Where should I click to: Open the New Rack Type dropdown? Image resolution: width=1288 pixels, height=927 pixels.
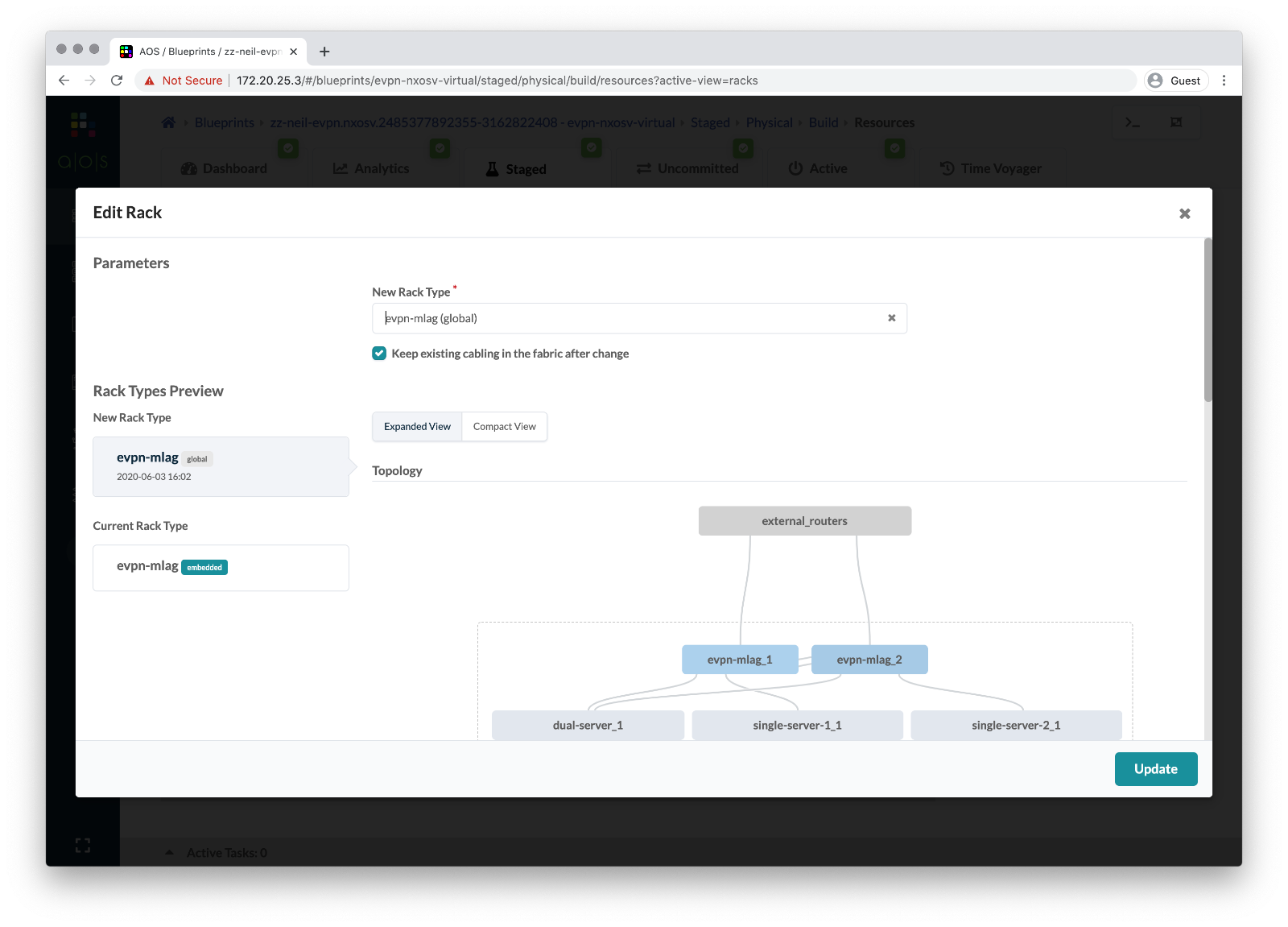(628, 318)
